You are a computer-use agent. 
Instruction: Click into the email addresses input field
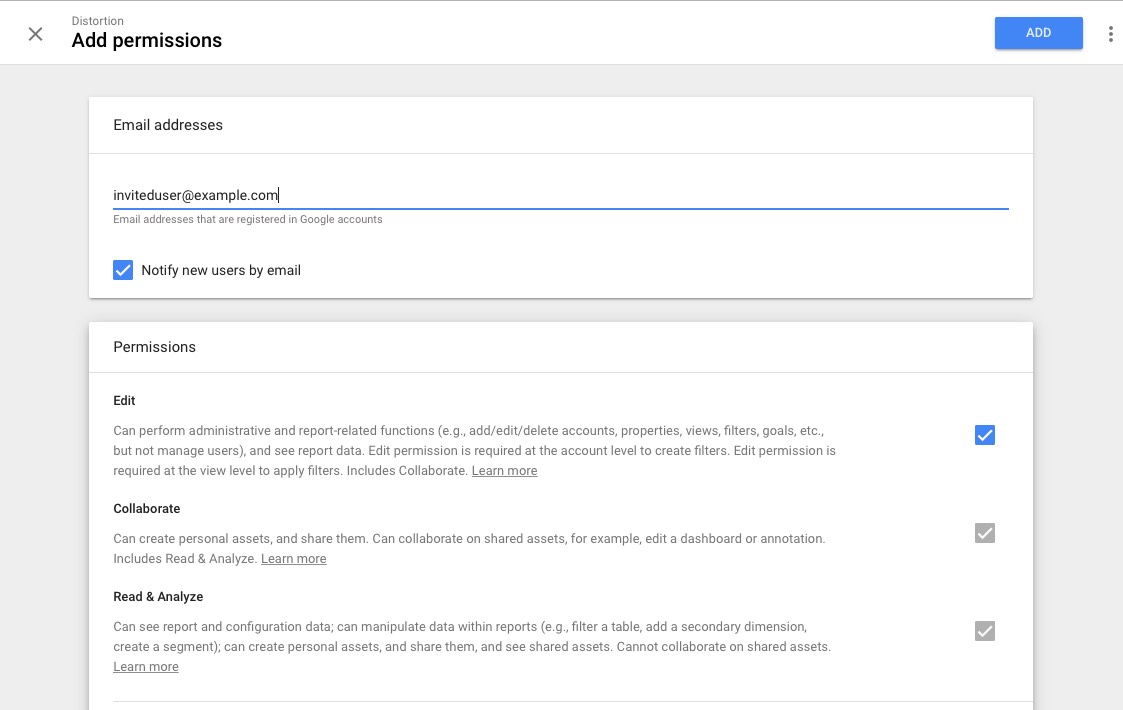pyautogui.click(x=560, y=195)
